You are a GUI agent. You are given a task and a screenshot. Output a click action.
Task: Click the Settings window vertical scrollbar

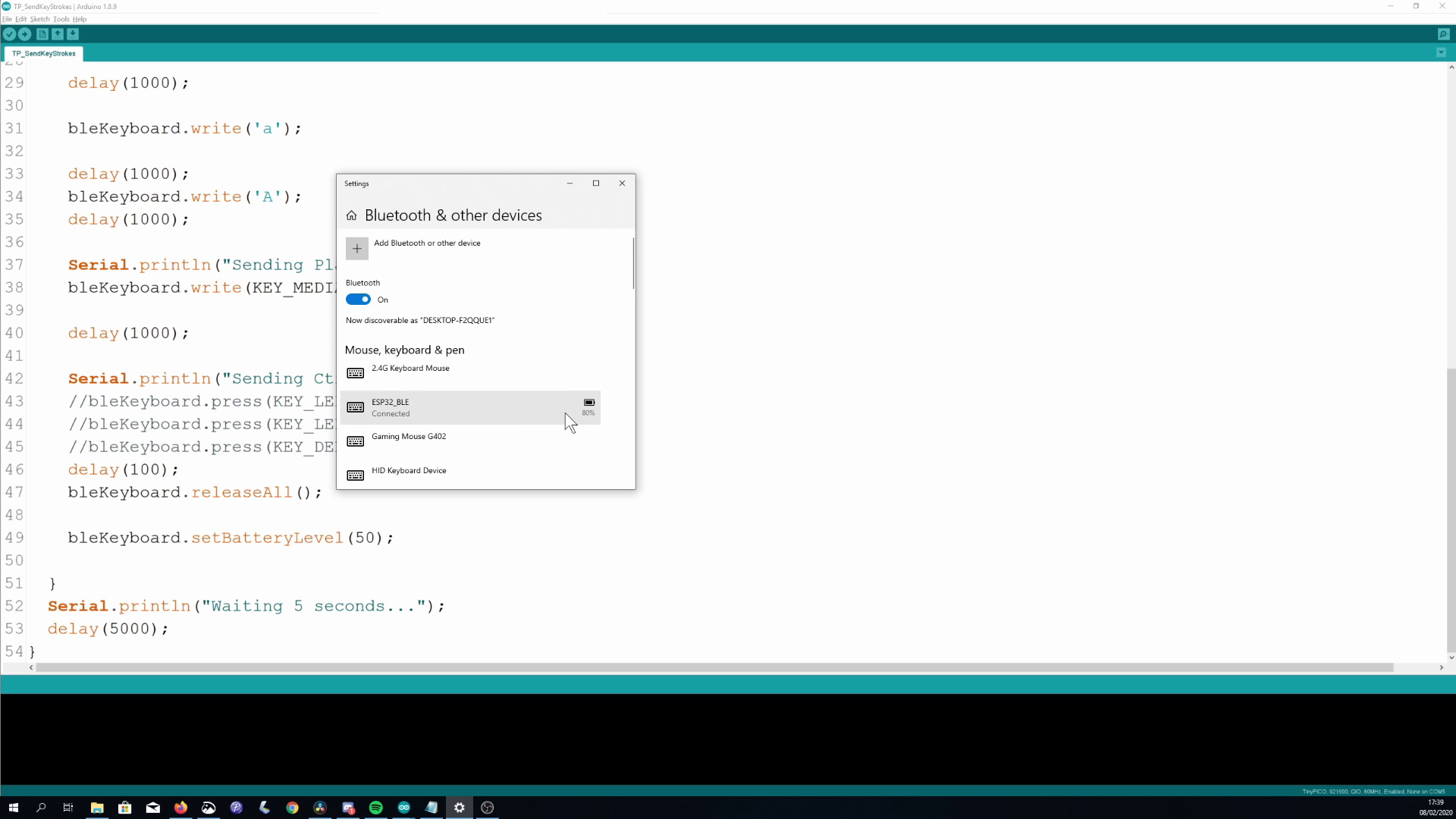click(x=633, y=263)
